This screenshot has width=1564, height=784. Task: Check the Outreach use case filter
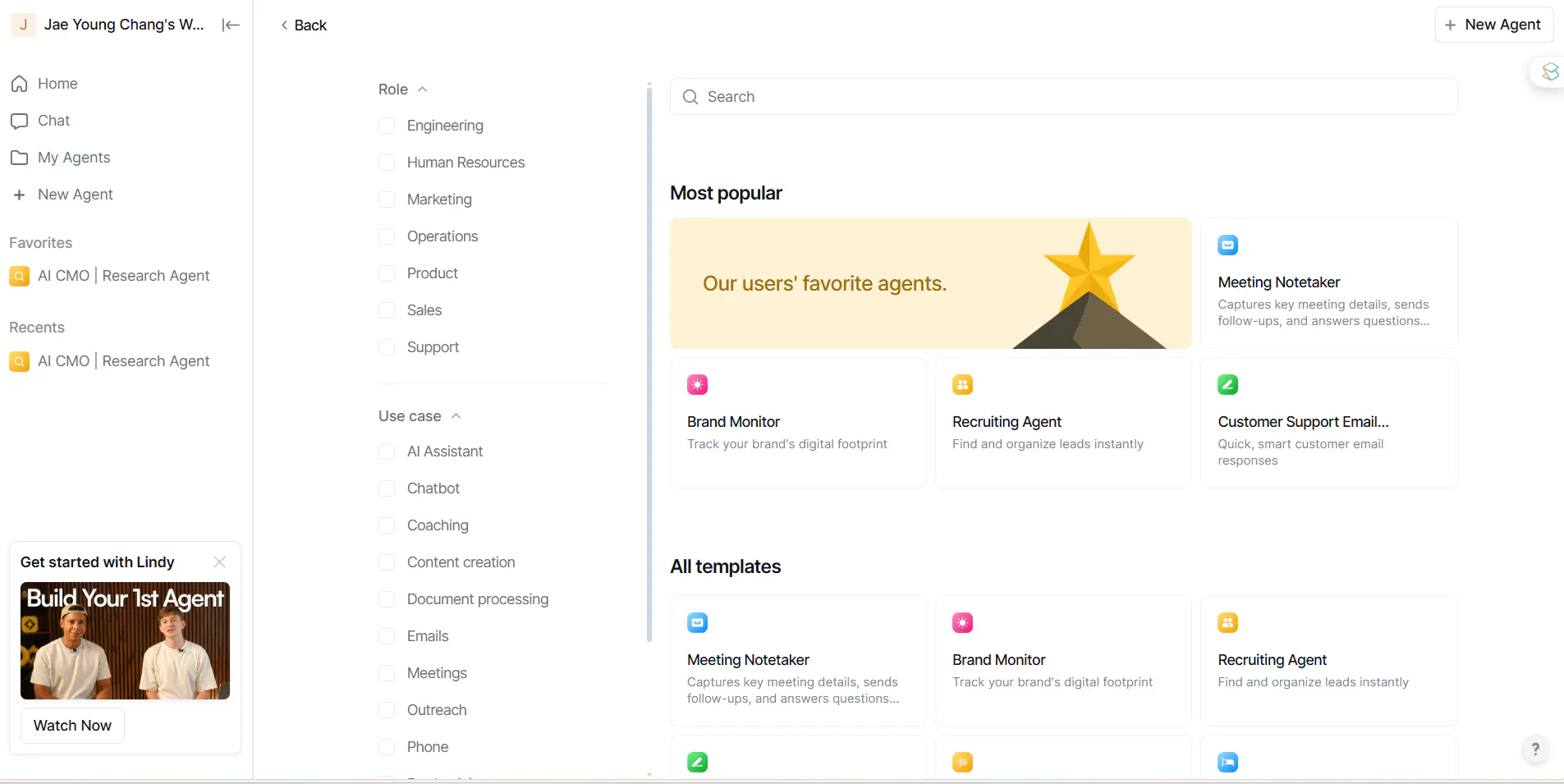point(387,710)
